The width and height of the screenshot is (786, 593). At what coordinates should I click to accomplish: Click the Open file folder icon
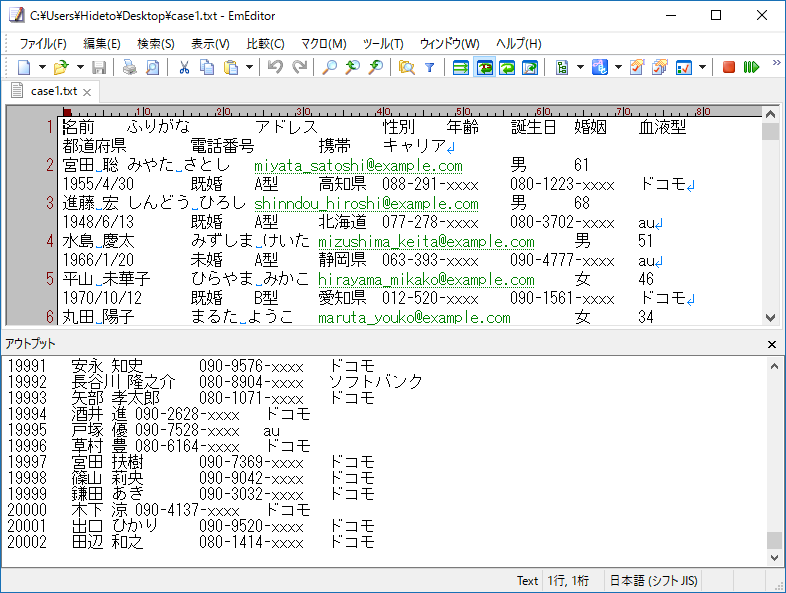[61, 67]
